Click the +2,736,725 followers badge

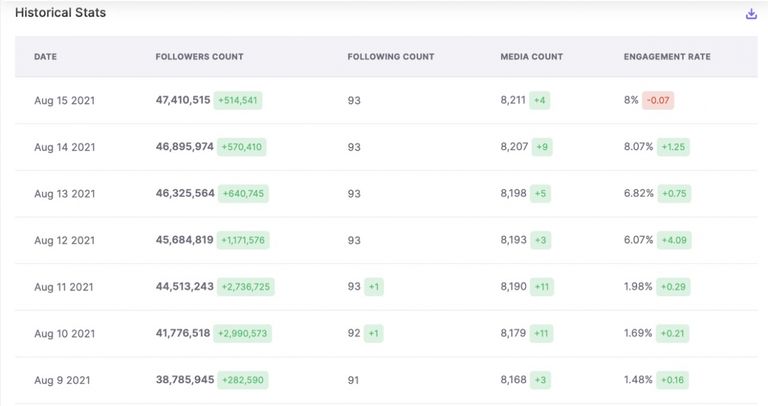(x=245, y=287)
